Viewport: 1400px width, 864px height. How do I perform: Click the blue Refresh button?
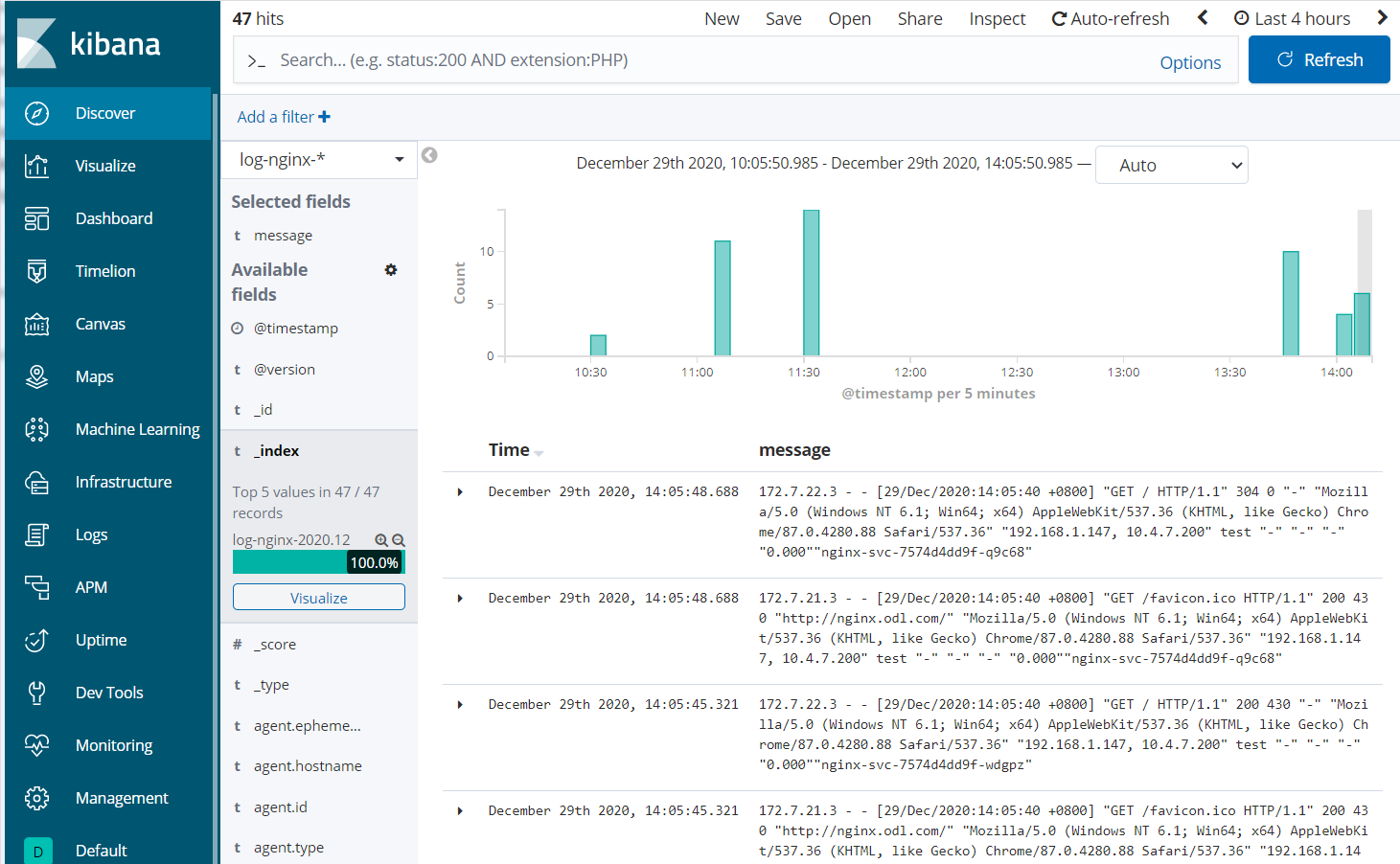click(1319, 59)
